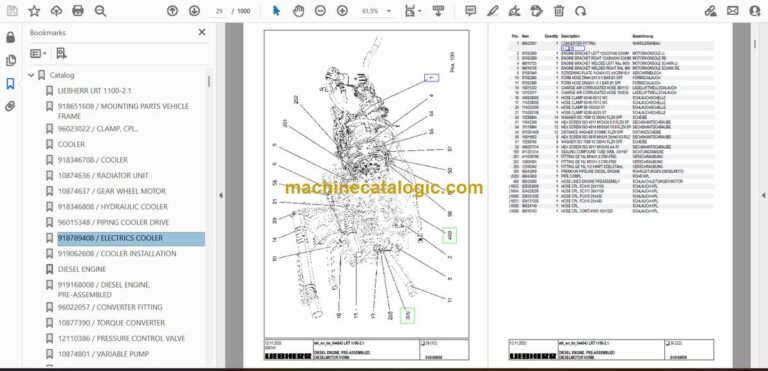
Task: Go to next page arrow
Action: pyautogui.click(x=194, y=11)
